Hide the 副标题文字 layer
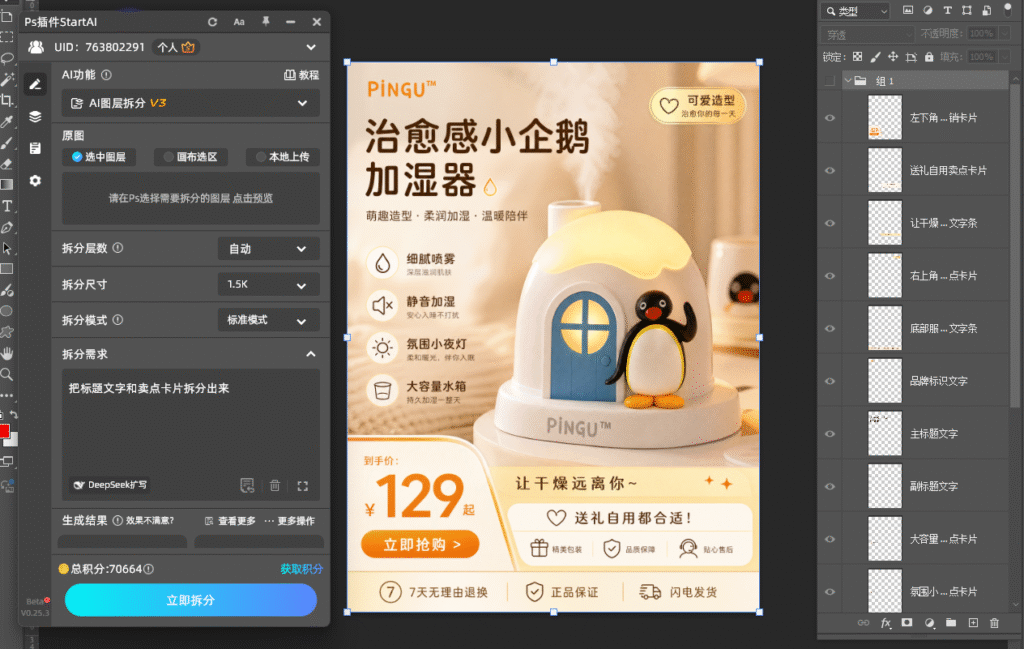The height and width of the screenshot is (649, 1024). [x=830, y=486]
